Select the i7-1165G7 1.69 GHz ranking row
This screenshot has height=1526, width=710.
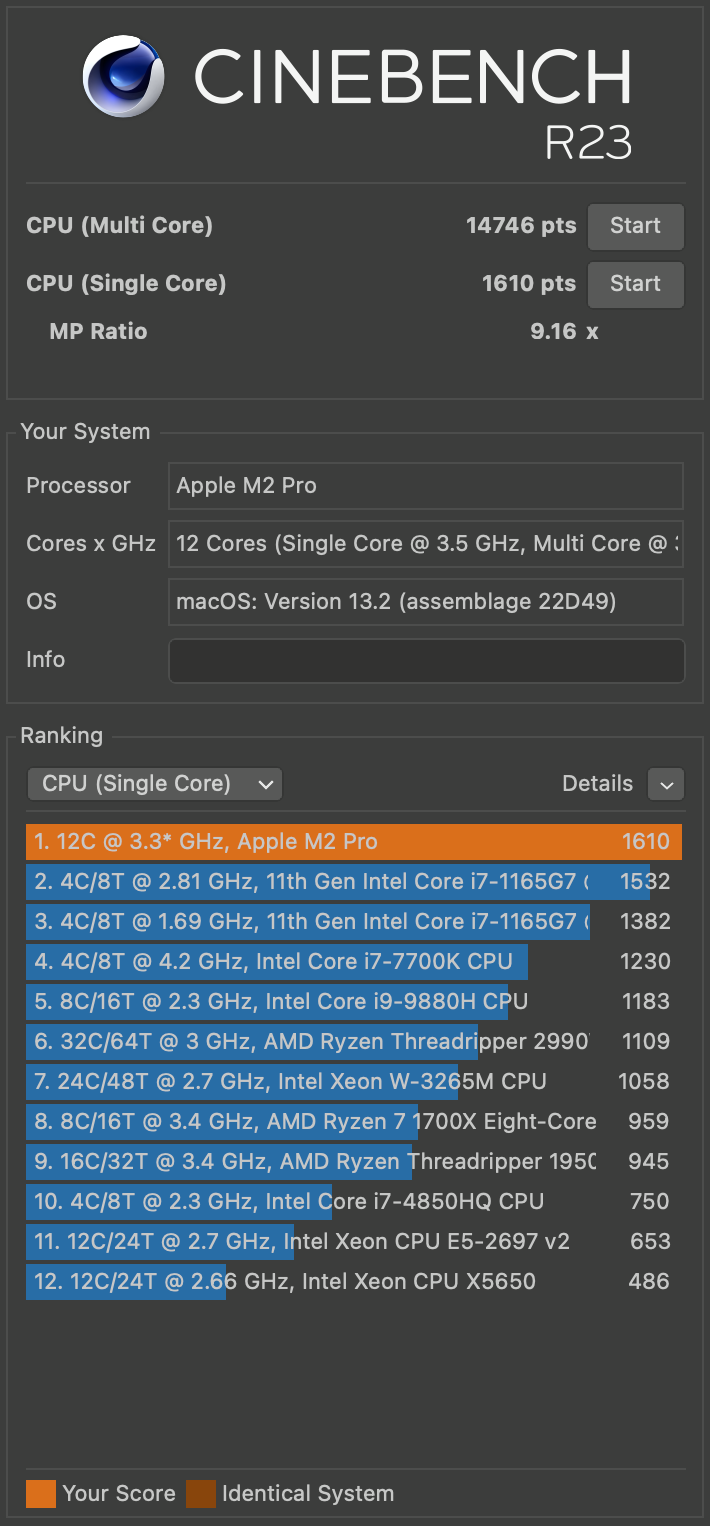tap(354, 921)
